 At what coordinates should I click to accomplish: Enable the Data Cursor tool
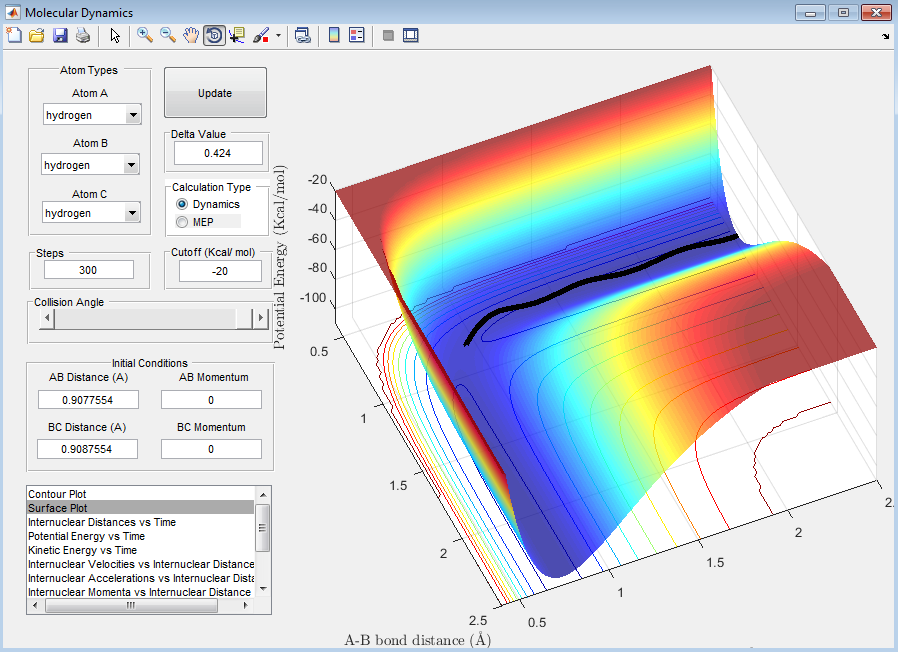coord(237,35)
